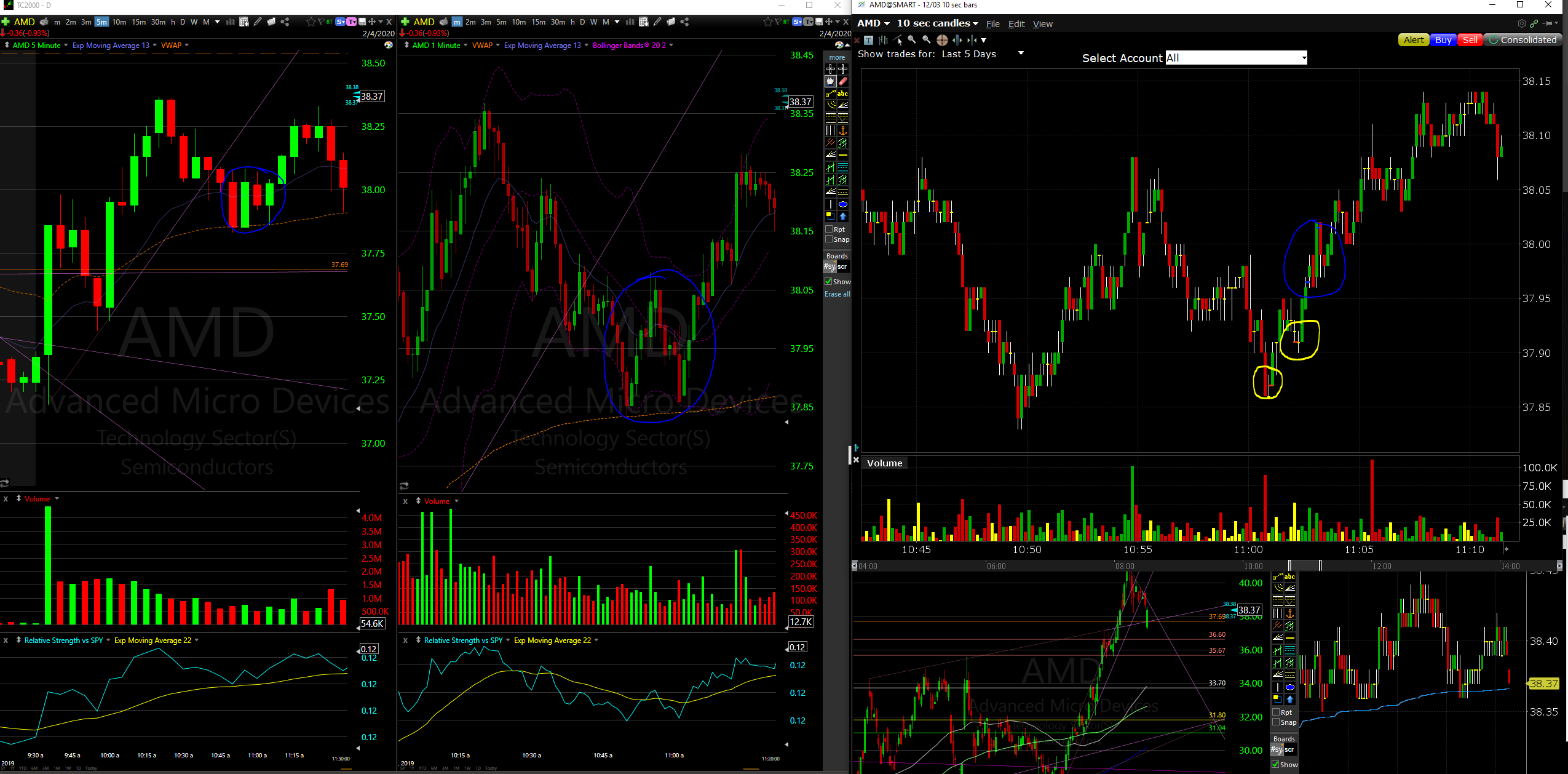Choose the orange anchor tool in the left palette

843,130
